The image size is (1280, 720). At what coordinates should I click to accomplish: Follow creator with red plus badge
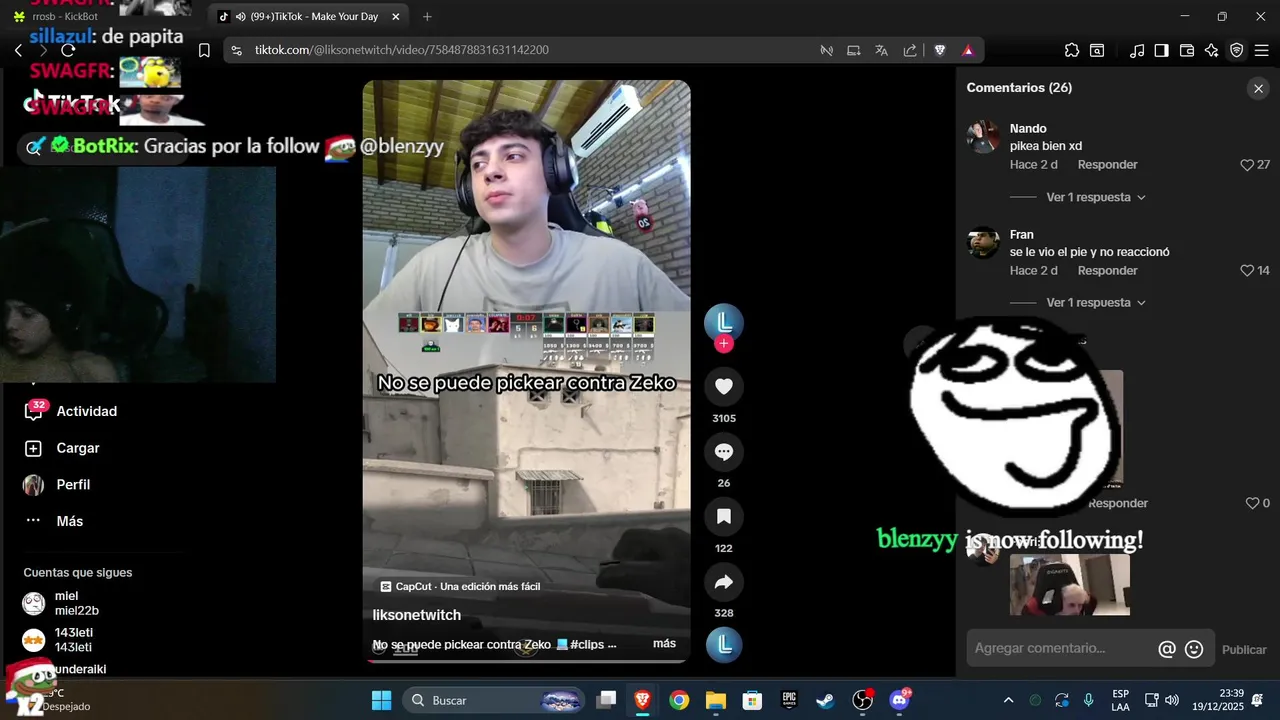pos(724,343)
